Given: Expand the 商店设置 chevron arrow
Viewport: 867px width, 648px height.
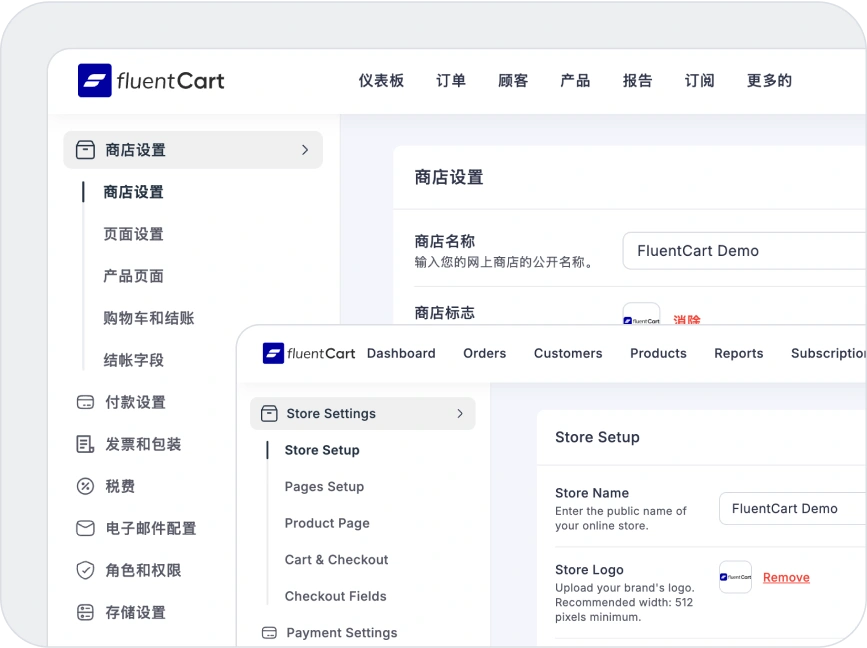Looking at the screenshot, I should [x=305, y=150].
